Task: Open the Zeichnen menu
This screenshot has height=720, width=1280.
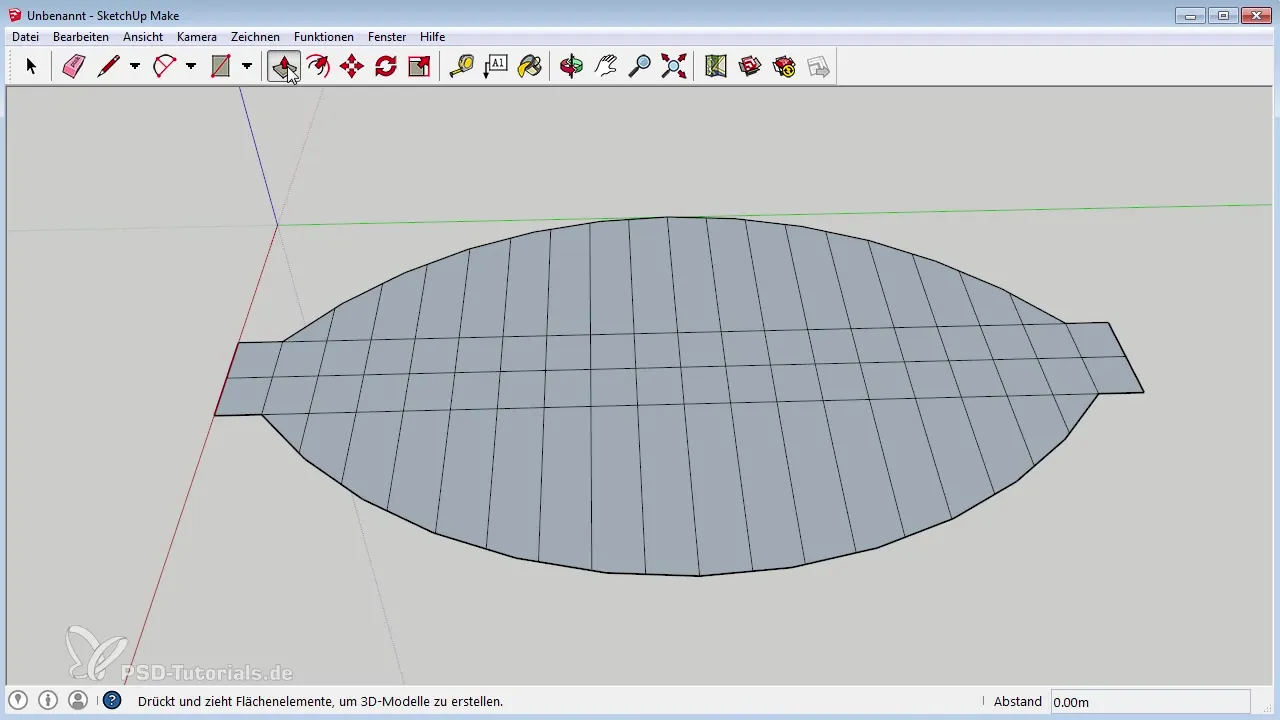Action: click(255, 37)
